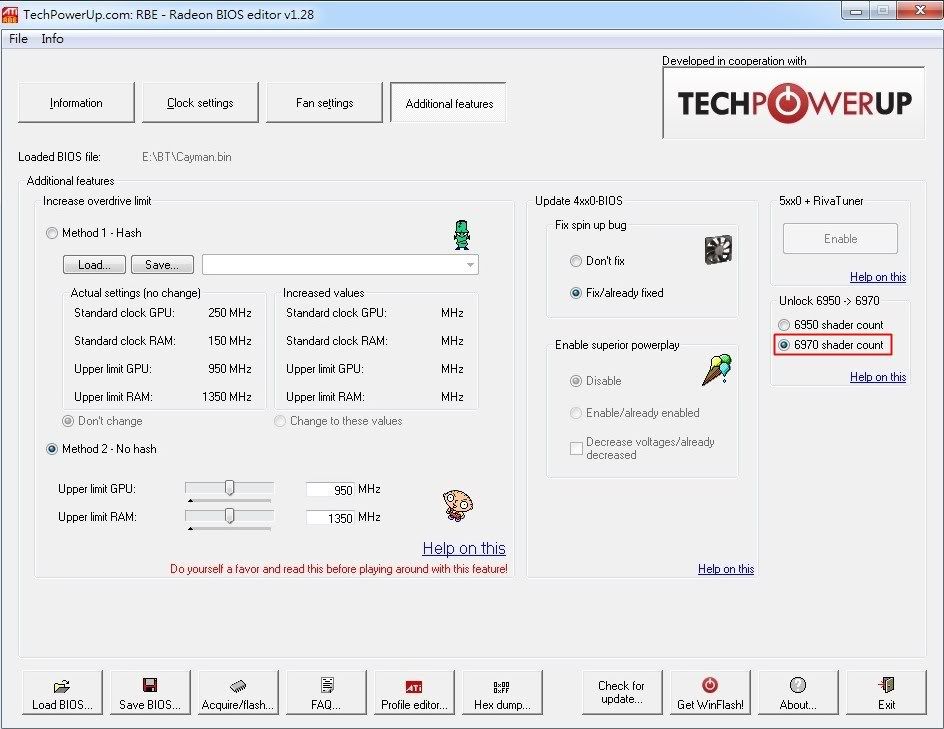Click Upper limit RAM 1350 MHz field

(330, 518)
